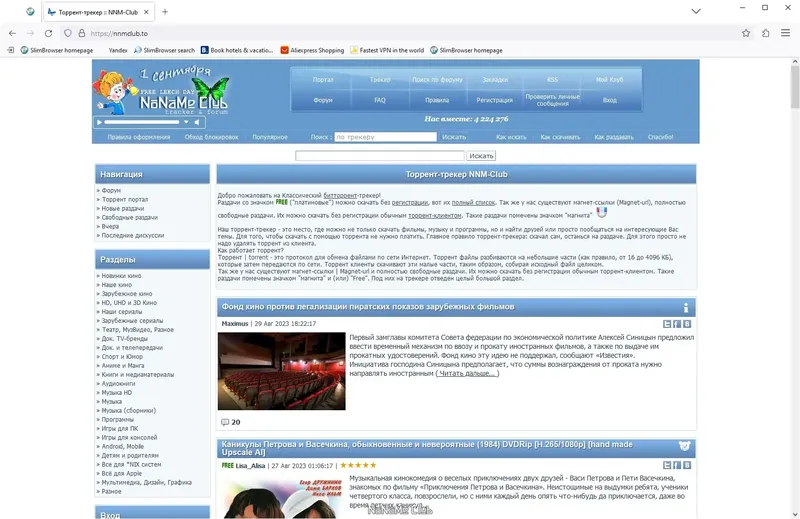Bookmark this page with the star icon

pyautogui.click(x=746, y=33)
